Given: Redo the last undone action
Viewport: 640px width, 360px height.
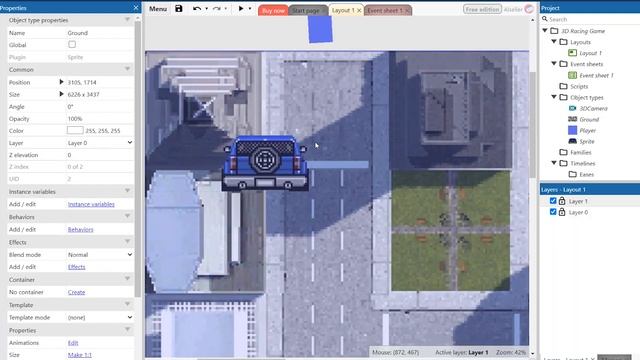Looking at the screenshot, I should click(x=217, y=9).
